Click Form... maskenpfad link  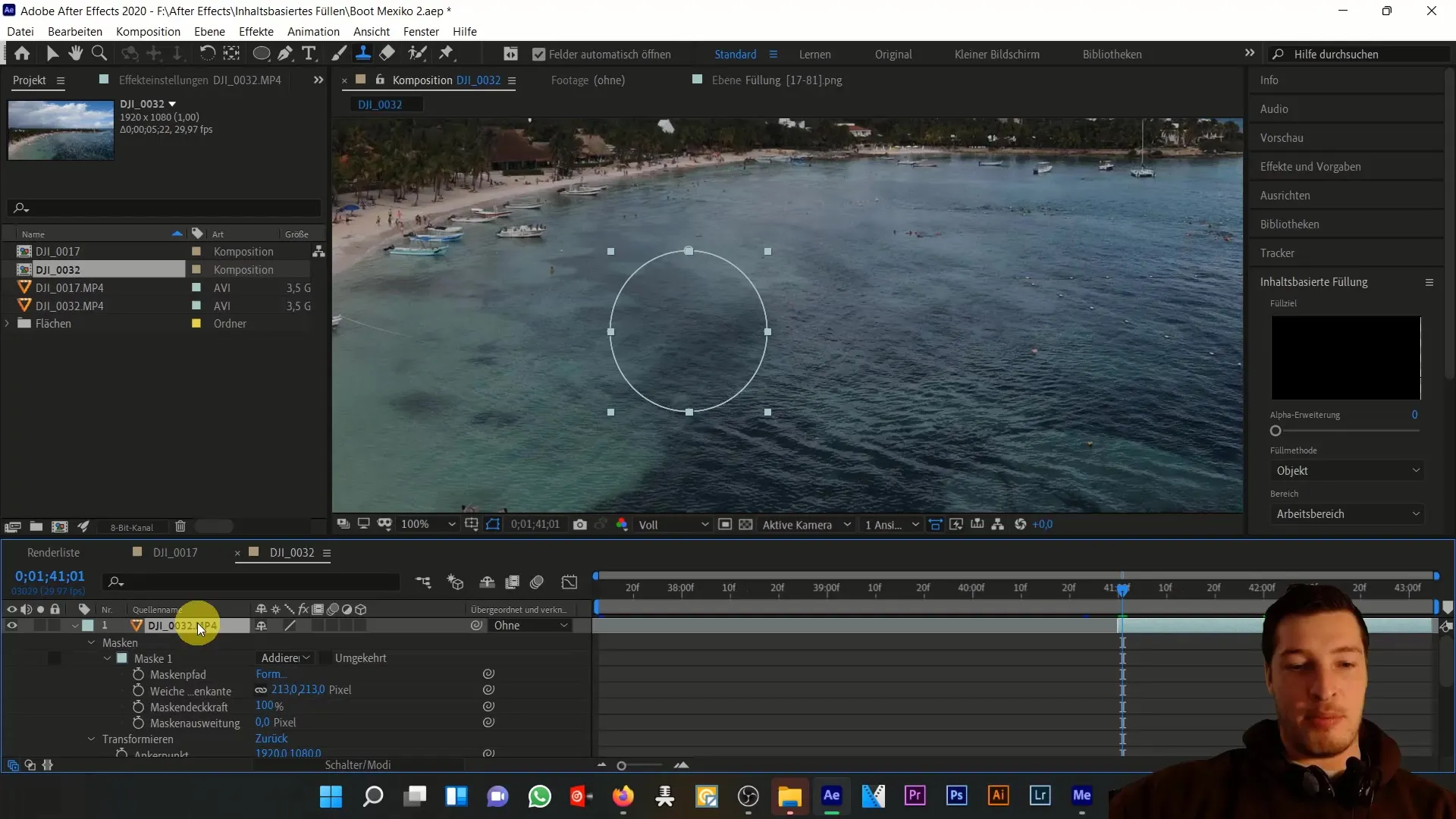(x=271, y=674)
